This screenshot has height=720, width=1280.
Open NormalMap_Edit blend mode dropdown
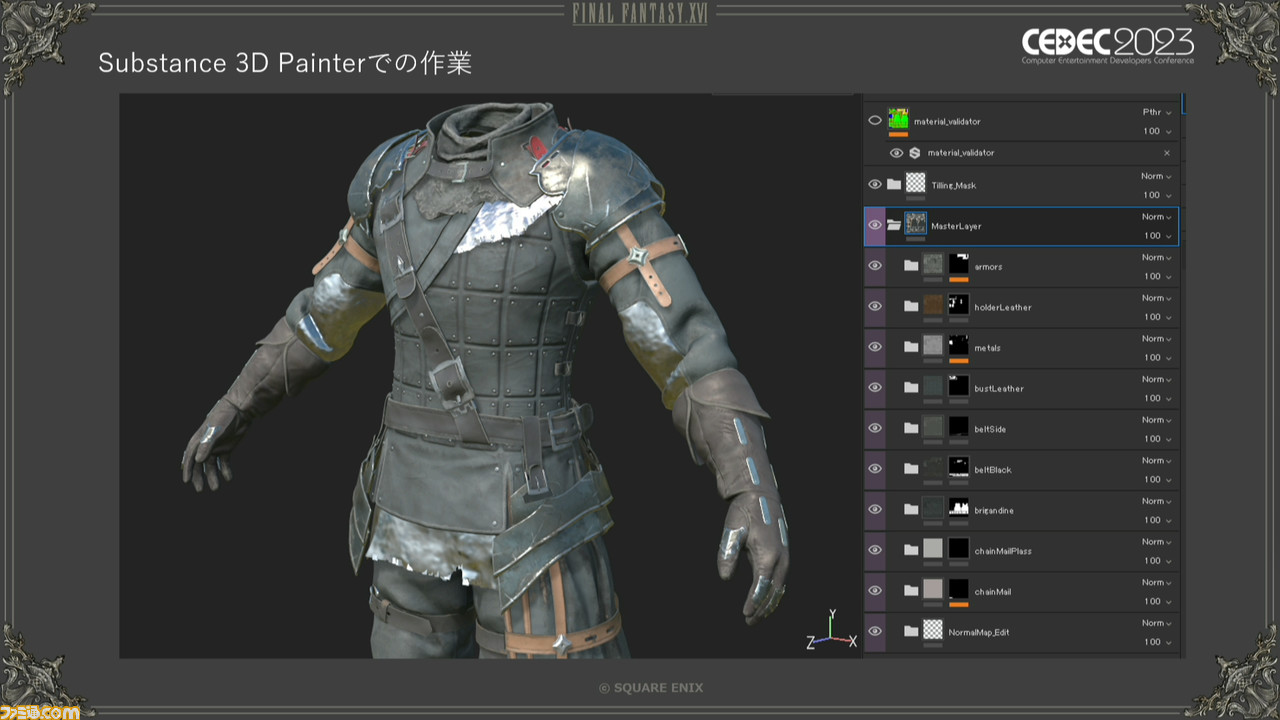1155,623
